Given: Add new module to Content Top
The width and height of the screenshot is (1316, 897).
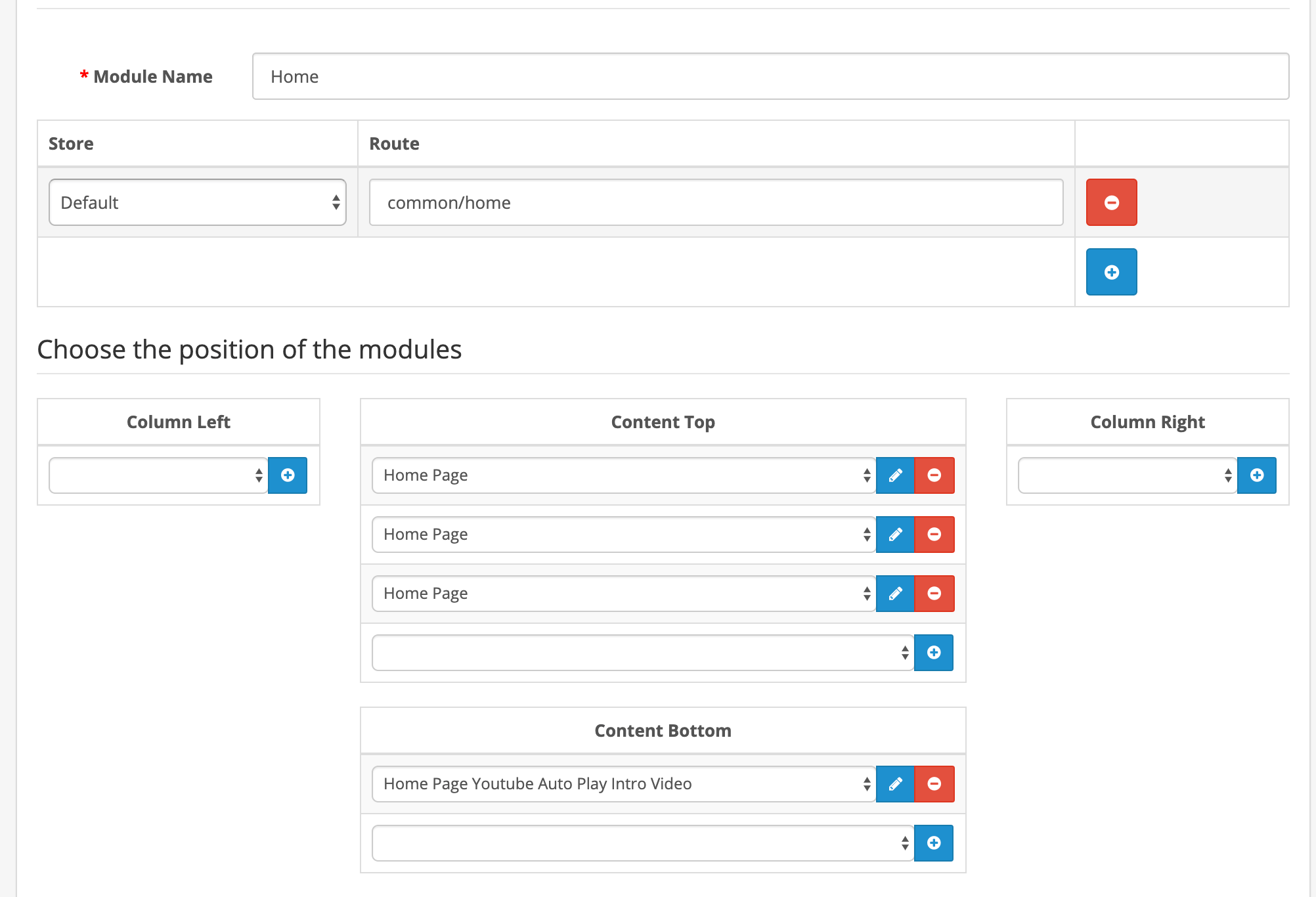Looking at the screenshot, I should 933,653.
